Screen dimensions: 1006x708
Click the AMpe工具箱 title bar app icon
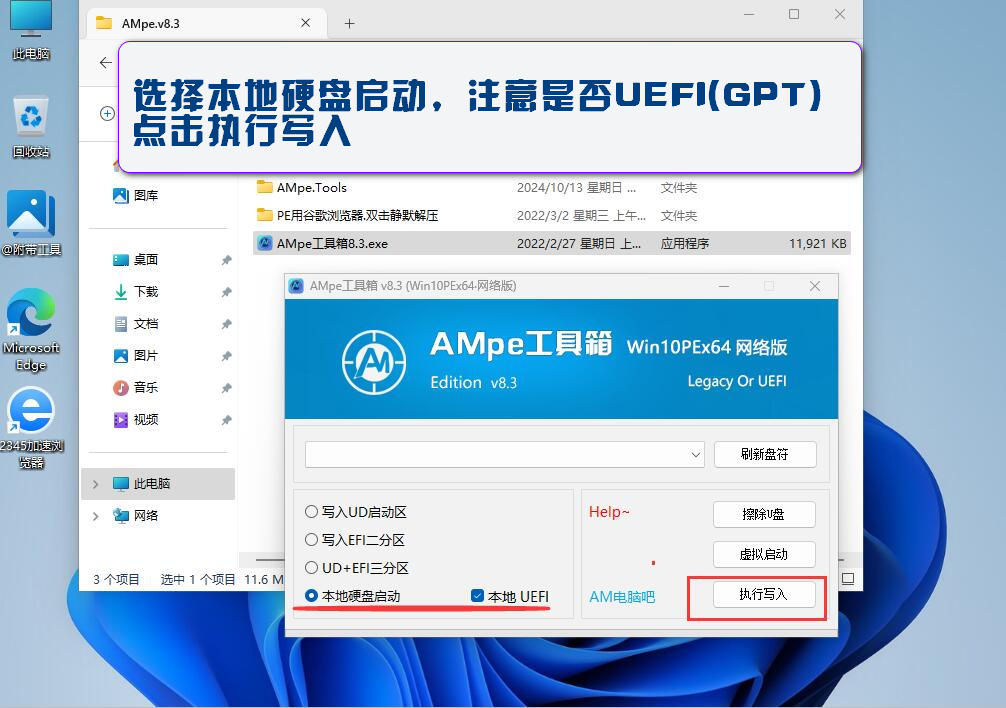(x=296, y=285)
